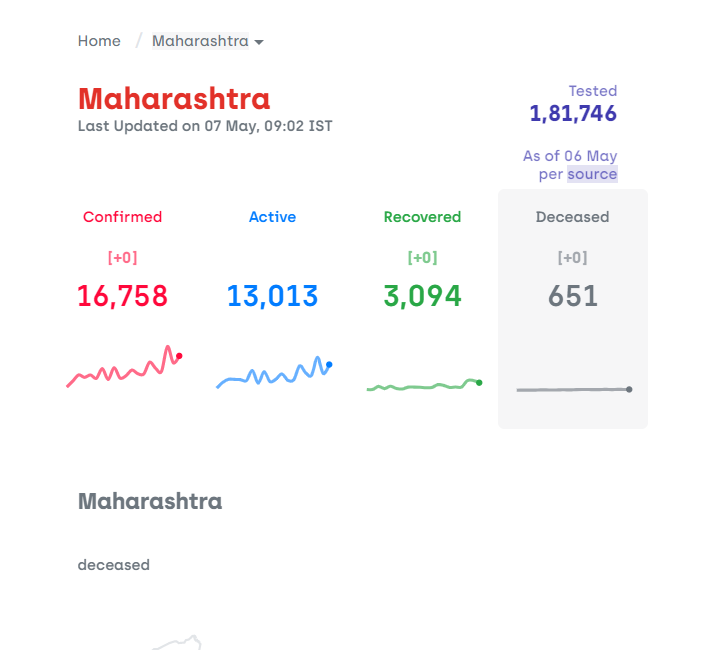The width and height of the screenshot is (702, 650).
Task: Click the dropdown caret beside Maharashtra
Action: [x=259, y=43]
